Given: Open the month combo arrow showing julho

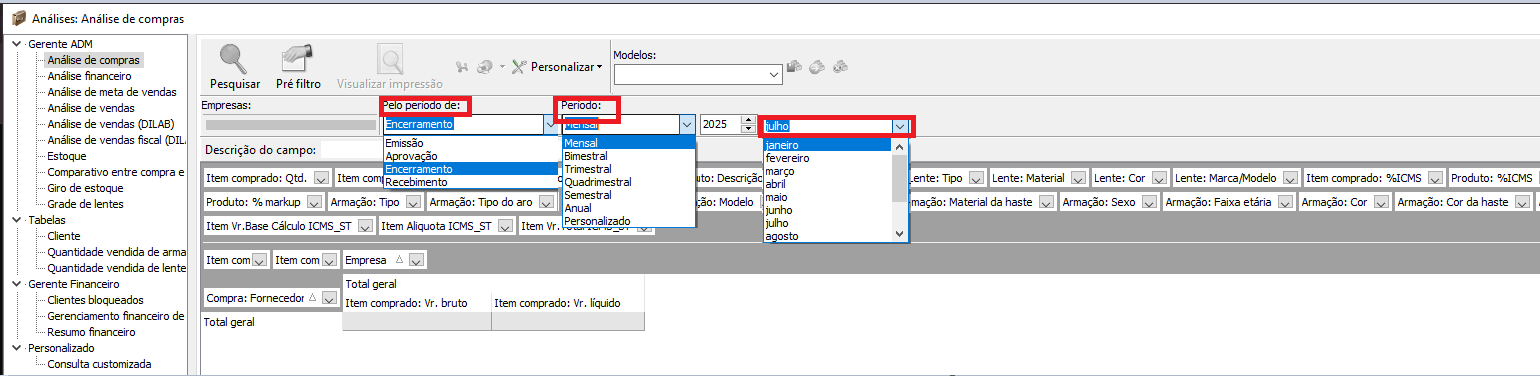Looking at the screenshot, I should click(900, 126).
